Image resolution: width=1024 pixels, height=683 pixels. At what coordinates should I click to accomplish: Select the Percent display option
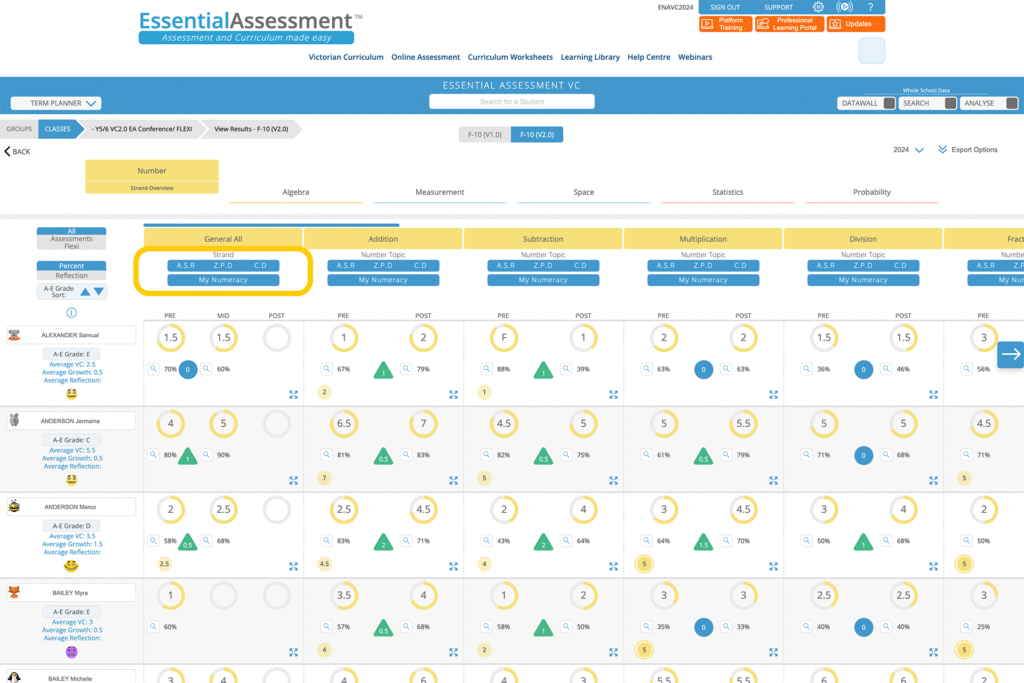point(71,266)
